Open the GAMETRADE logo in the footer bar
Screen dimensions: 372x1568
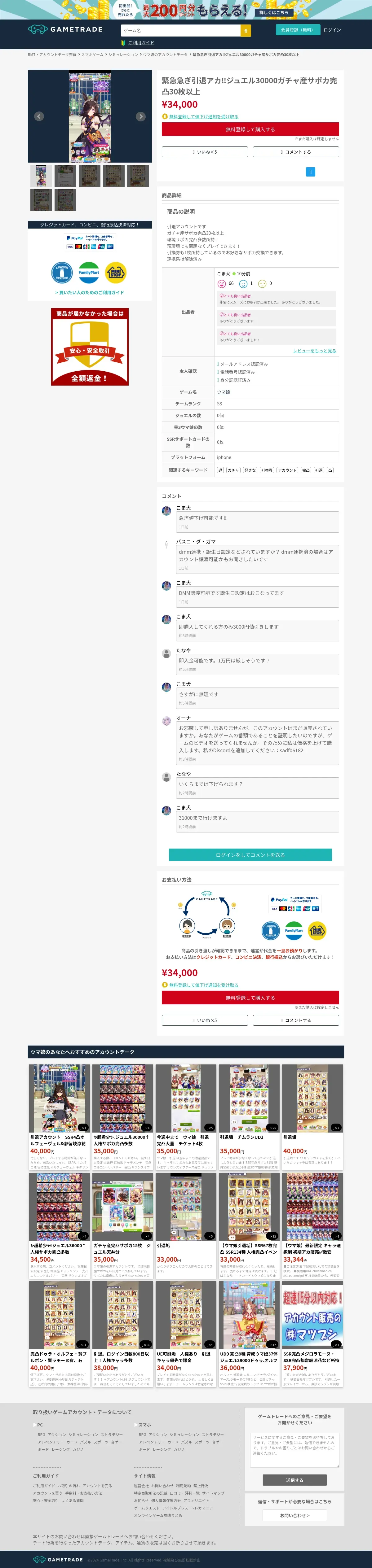point(58,1559)
